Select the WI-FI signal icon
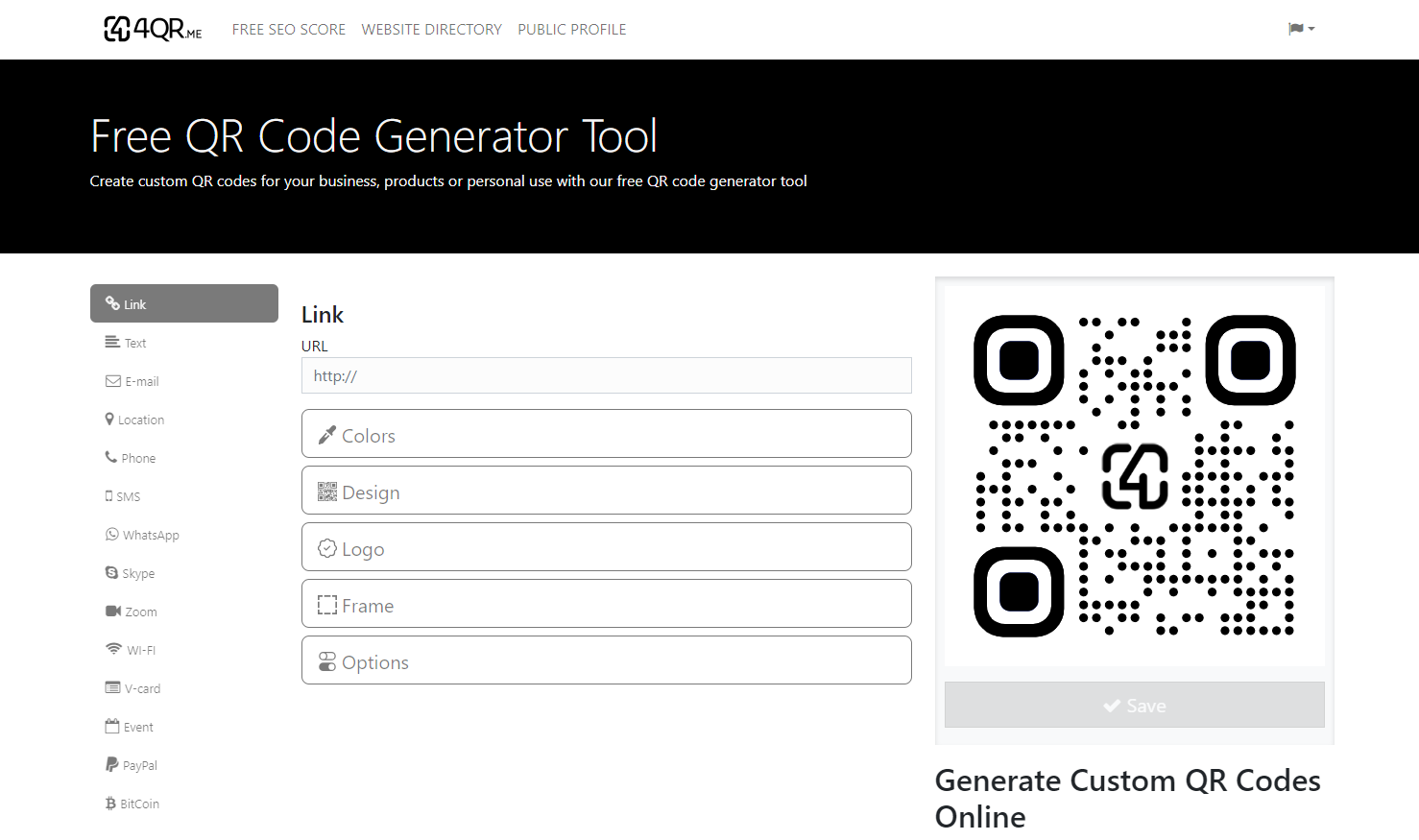The height and width of the screenshot is (840, 1419). tap(113, 649)
